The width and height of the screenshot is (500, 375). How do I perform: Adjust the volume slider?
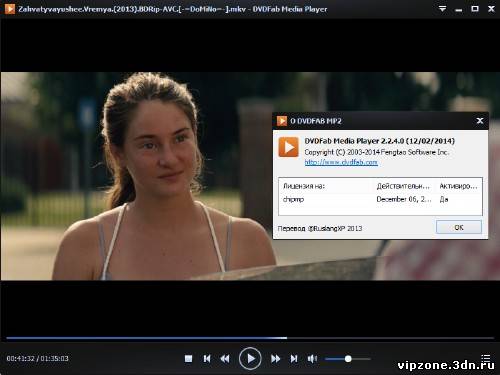[x=348, y=359]
